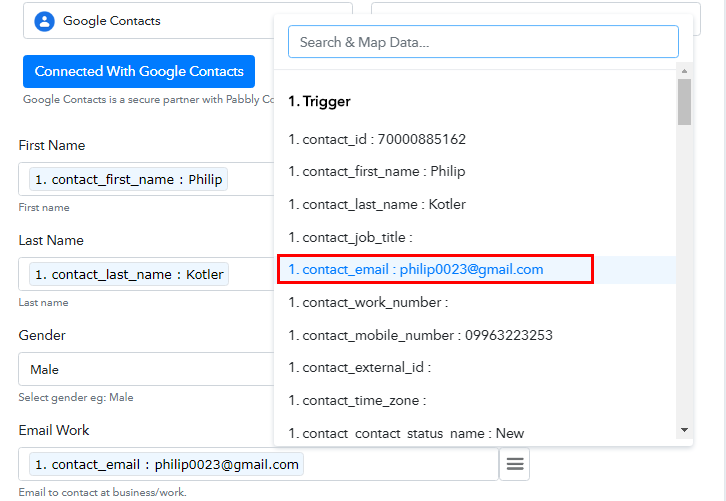Click scrollbar down arrow in data list

coord(684,430)
